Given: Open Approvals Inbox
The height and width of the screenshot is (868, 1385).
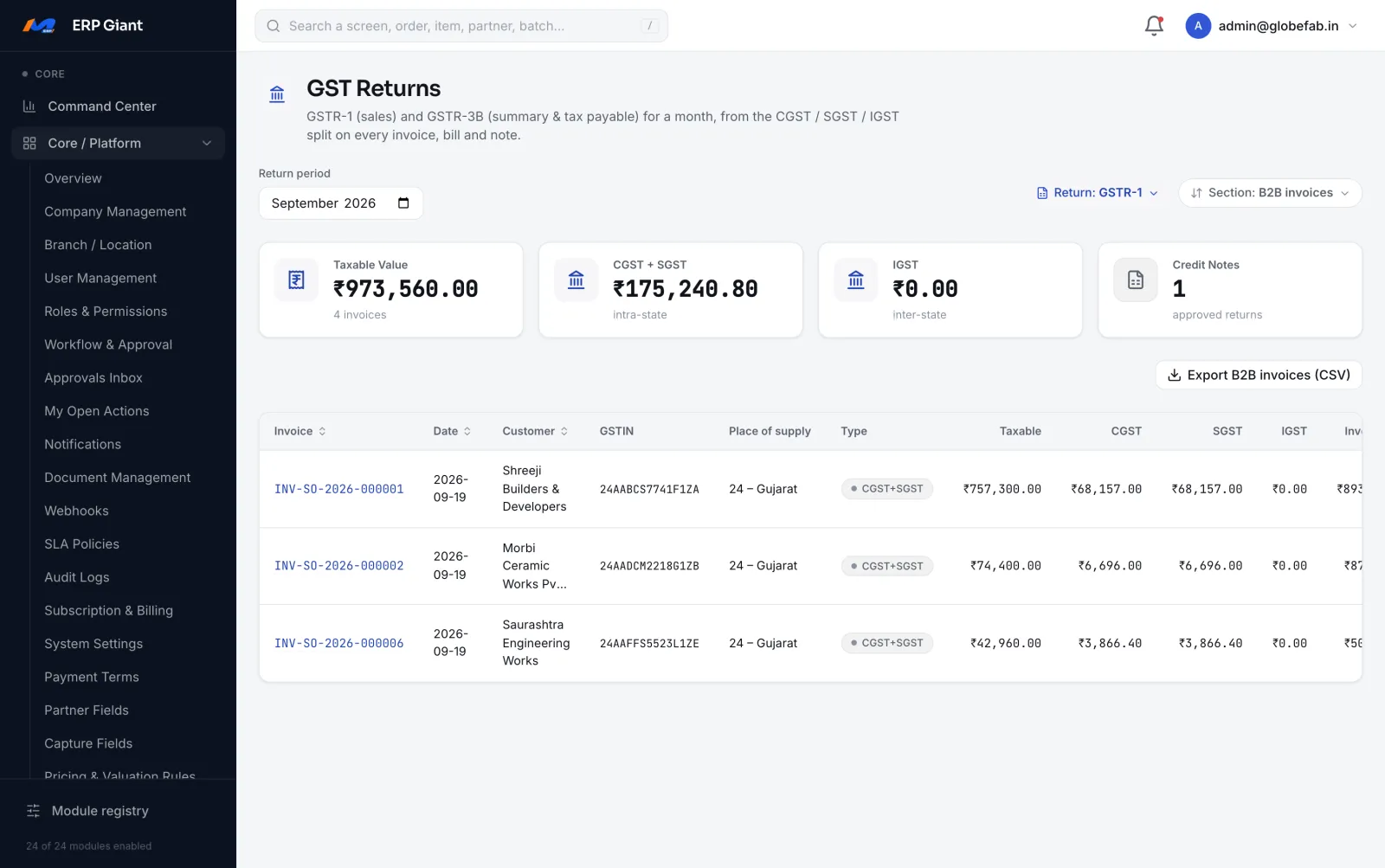Looking at the screenshot, I should click(93, 378).
